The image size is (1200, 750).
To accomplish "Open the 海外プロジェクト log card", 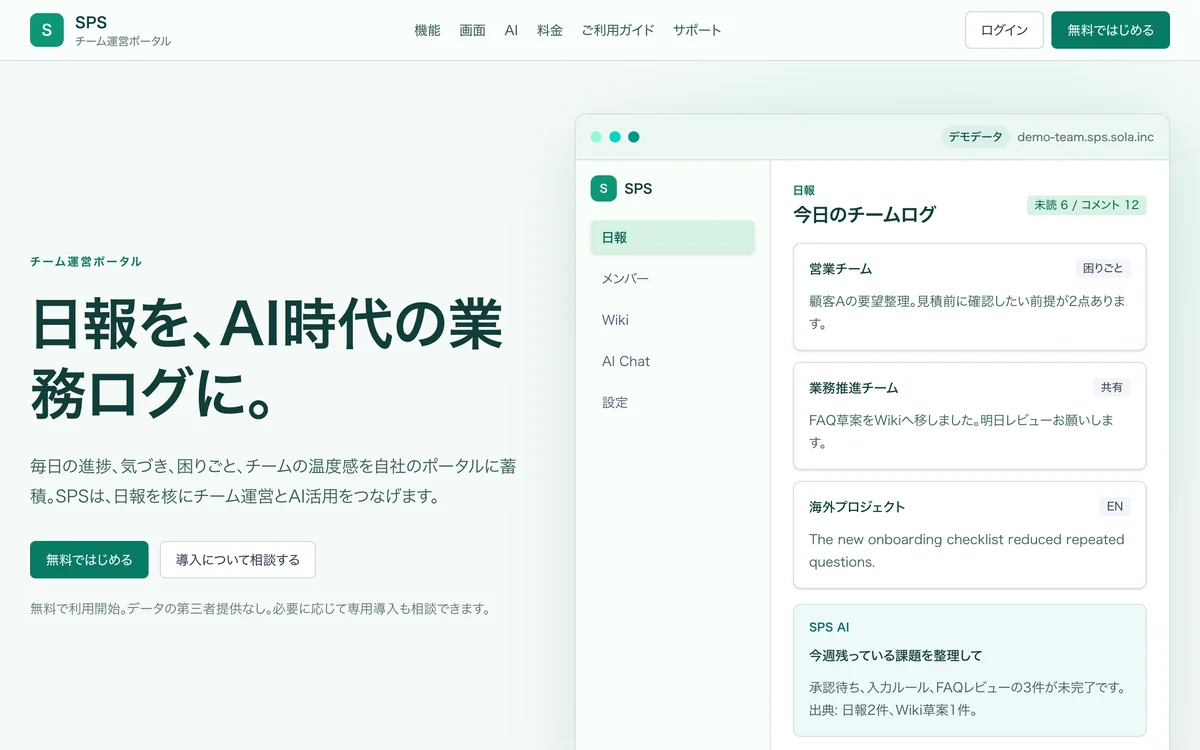I will (x=969, y=535).
